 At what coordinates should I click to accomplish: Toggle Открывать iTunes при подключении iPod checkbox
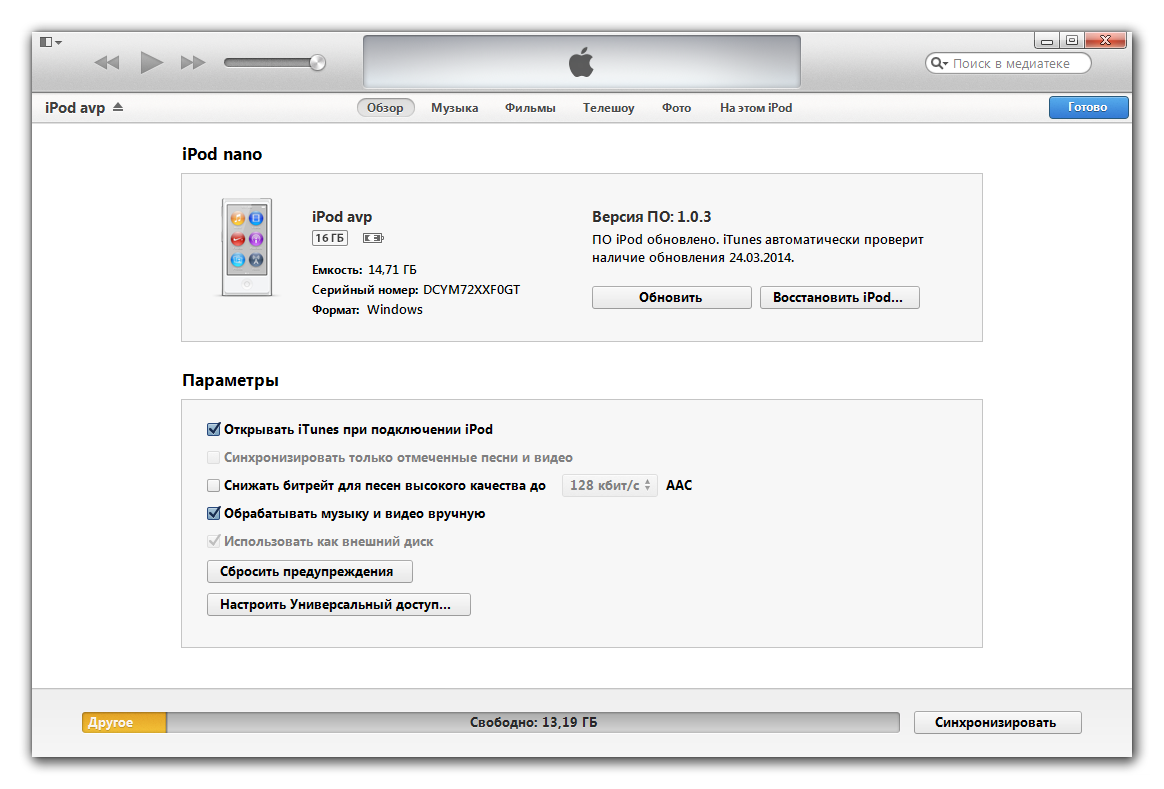214,429
